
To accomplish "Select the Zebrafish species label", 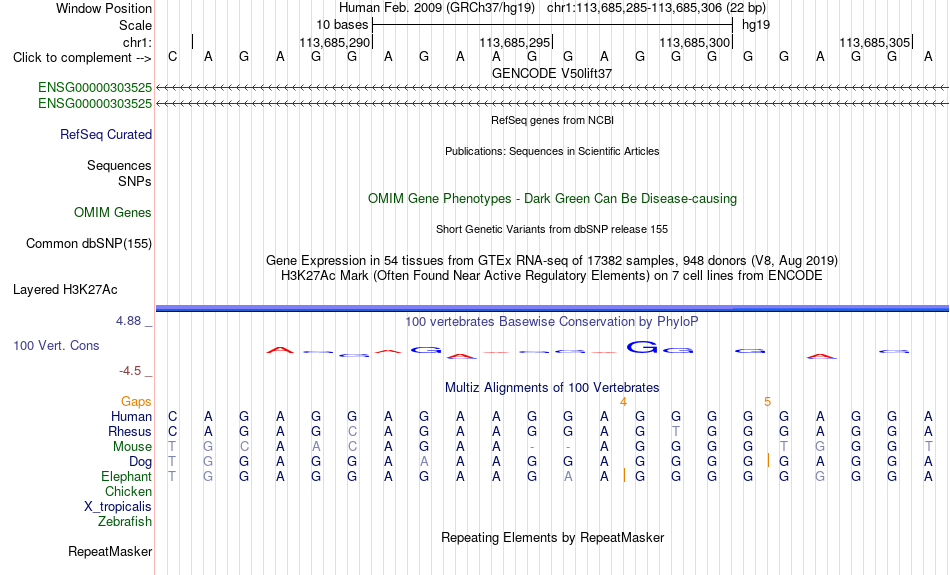I will [x=125, y=522].
